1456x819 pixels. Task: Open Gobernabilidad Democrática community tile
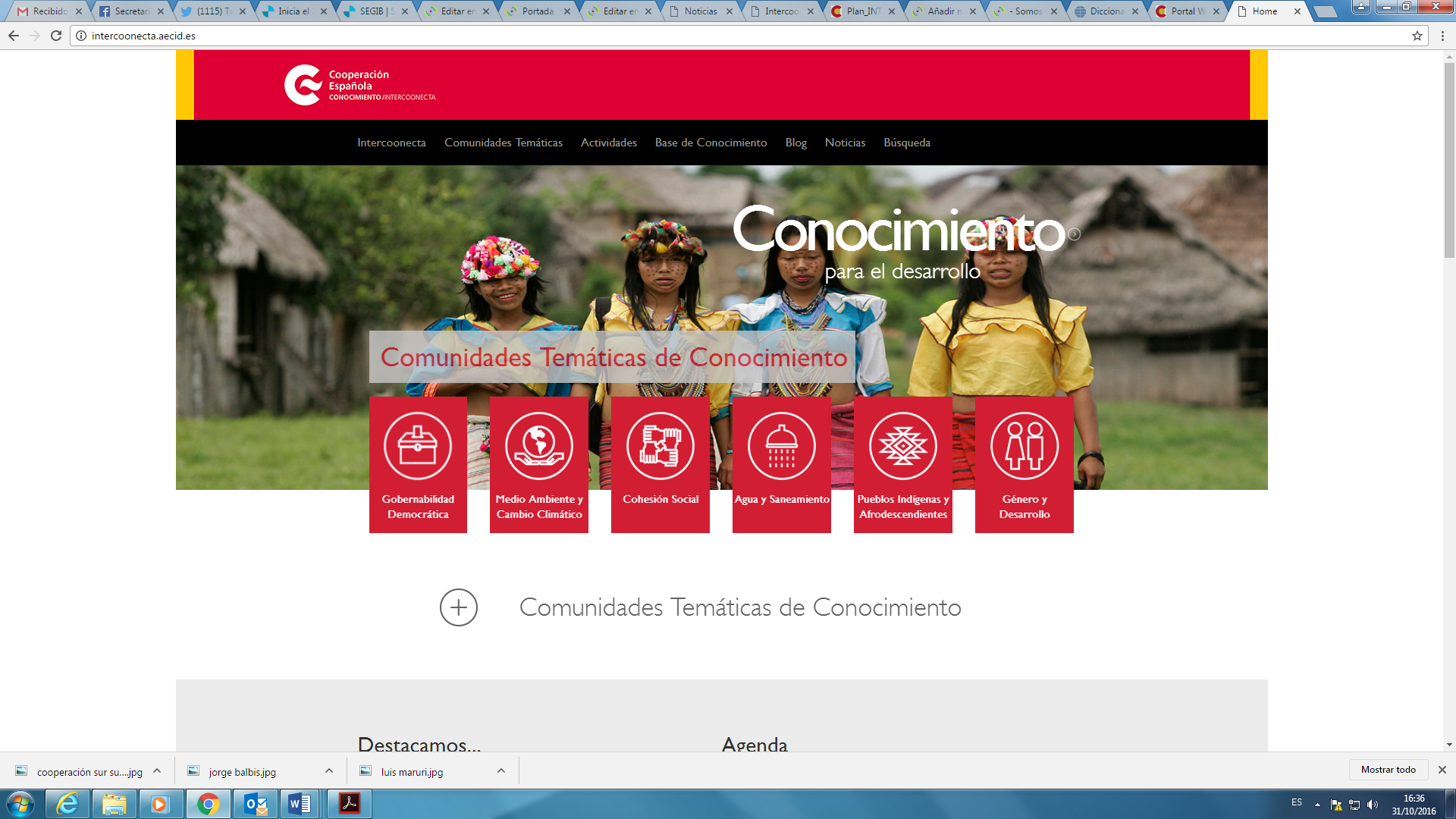coord(418,465)
